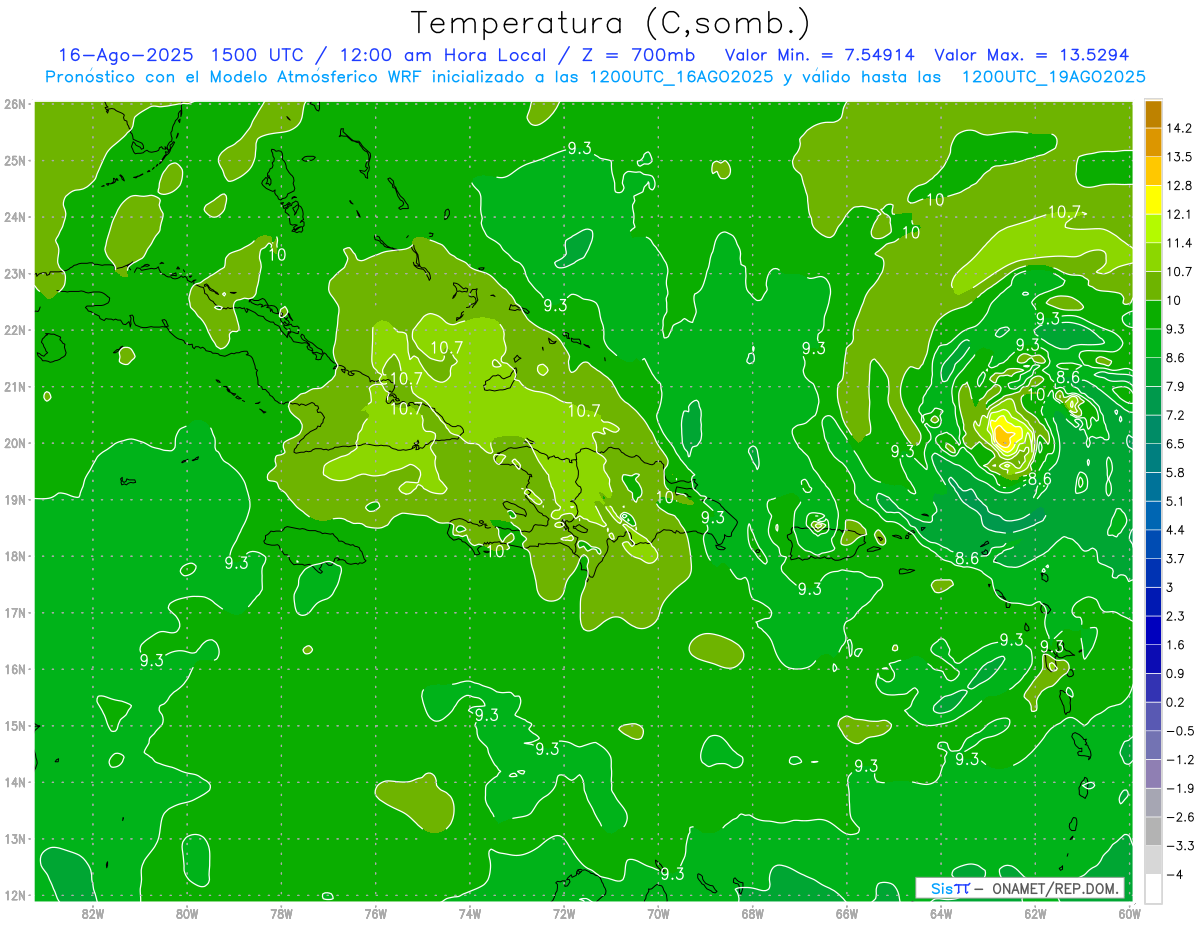The height and width of the screenshot is (927, 1200).
Task: Click the '70W' longitude axis label
Action: coord(658,912)
